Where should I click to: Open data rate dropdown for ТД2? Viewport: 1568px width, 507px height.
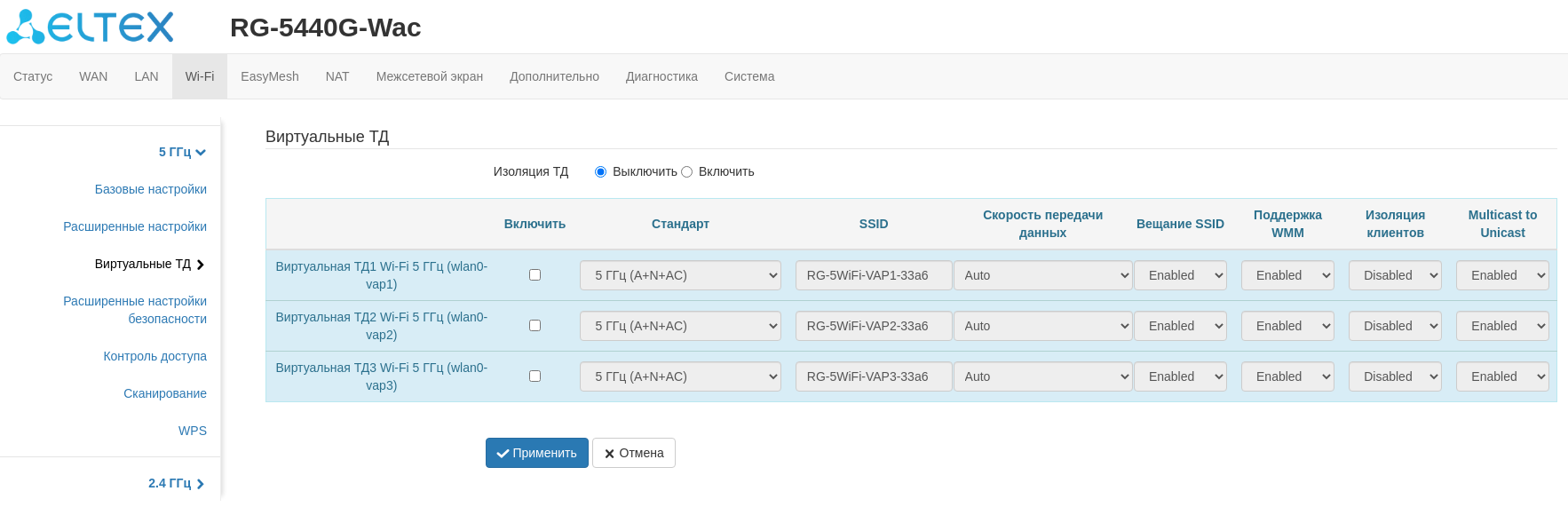1042,326
